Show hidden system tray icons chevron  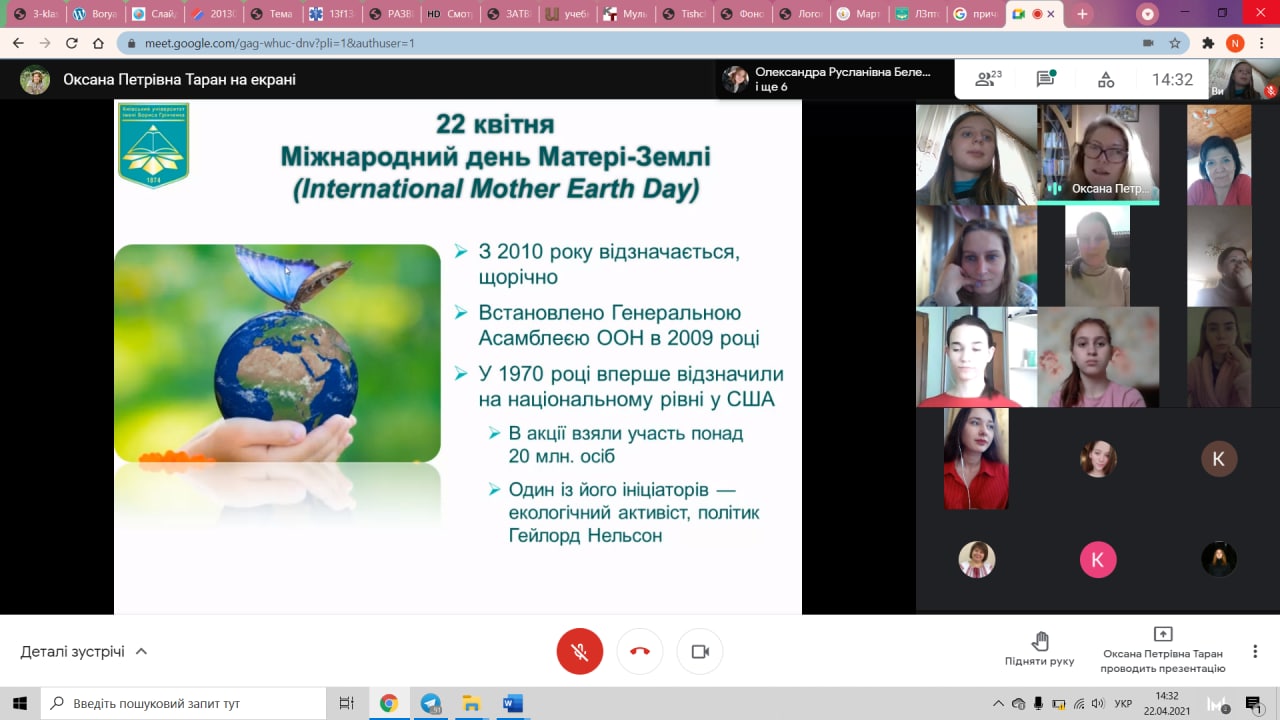point(998,703)
